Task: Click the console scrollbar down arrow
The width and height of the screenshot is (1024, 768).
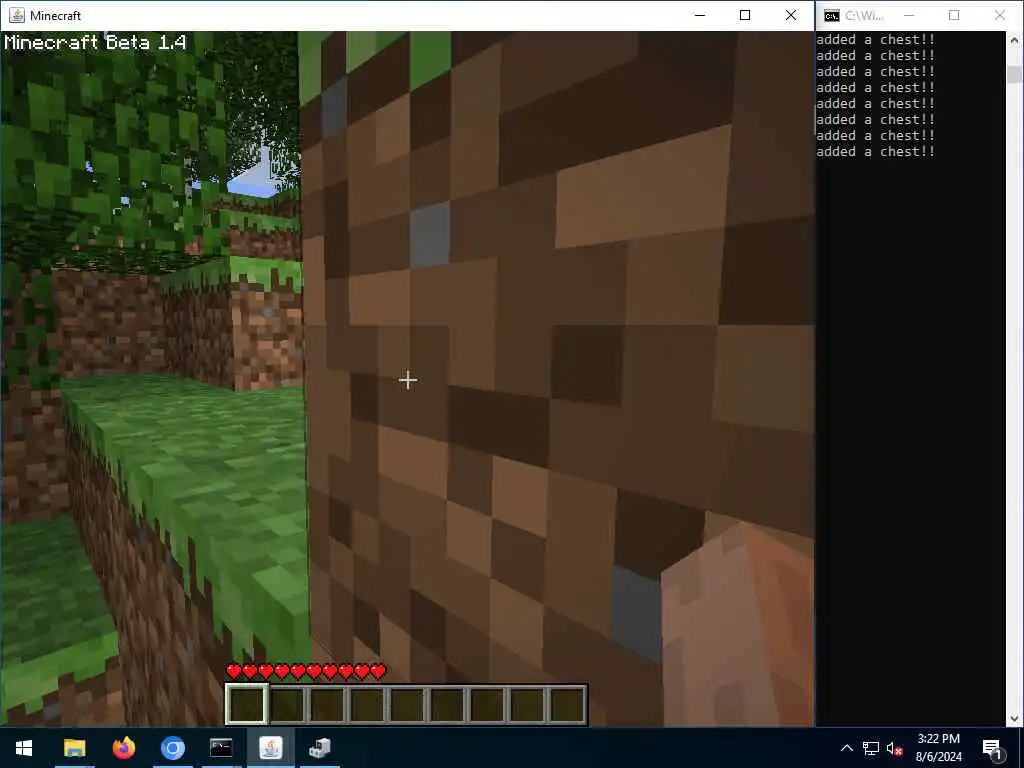Action: point(1014,718)
